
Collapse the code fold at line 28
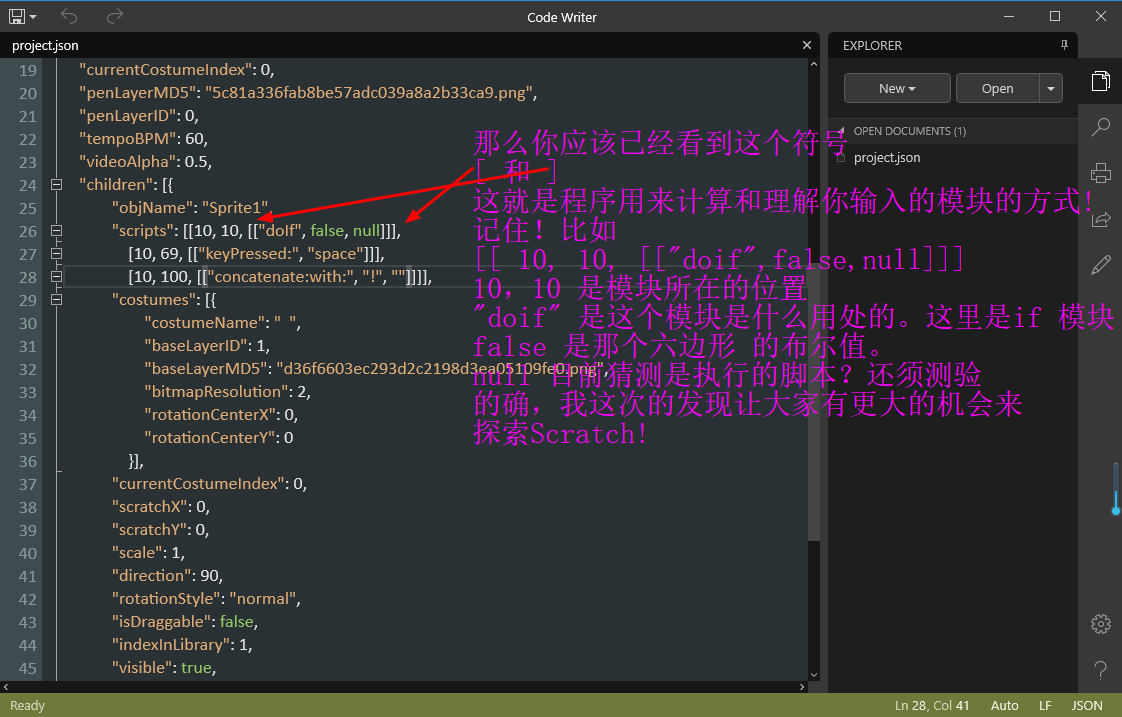[x=57, y=276]
